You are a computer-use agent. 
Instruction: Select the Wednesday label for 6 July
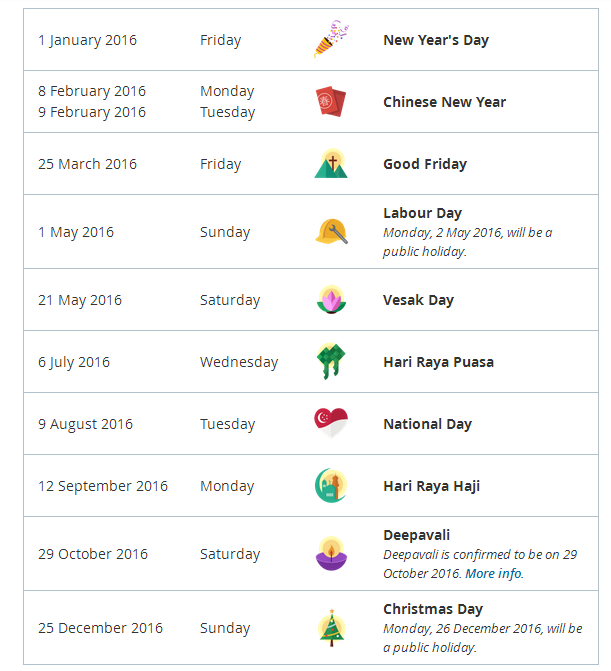coord(239,362)
